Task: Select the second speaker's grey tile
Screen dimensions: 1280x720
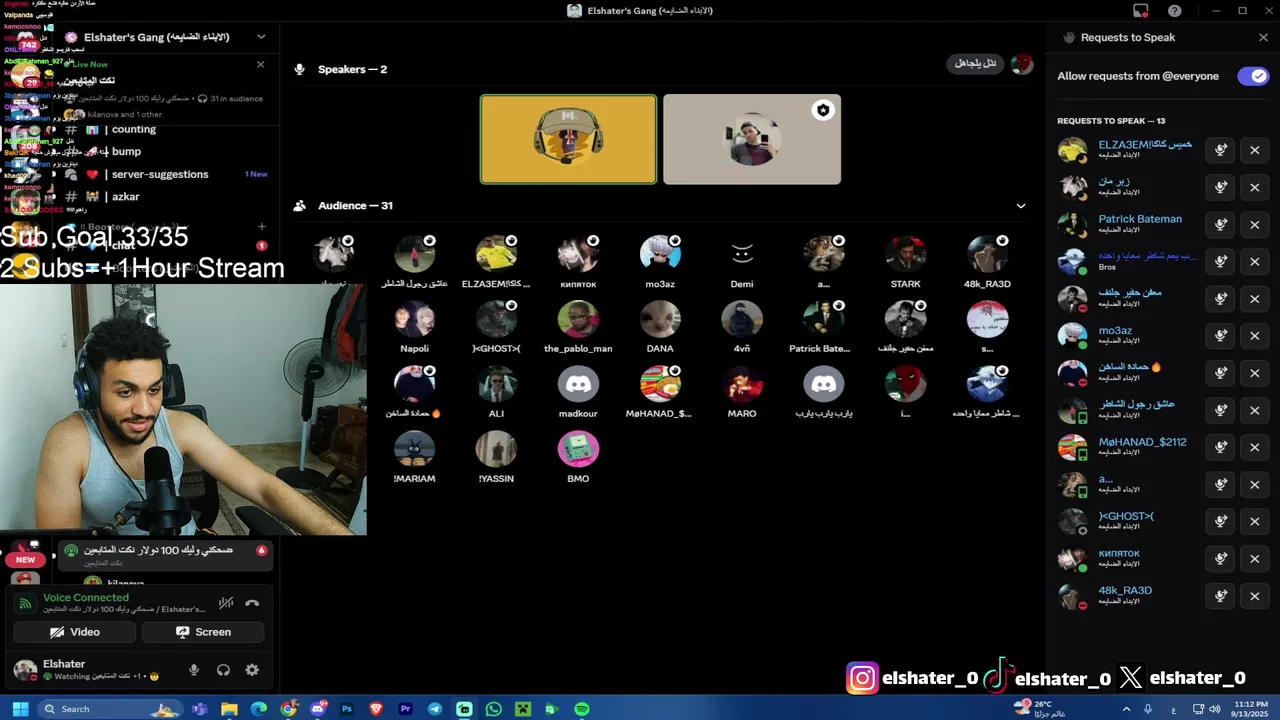Action: [x=752, y=139]
